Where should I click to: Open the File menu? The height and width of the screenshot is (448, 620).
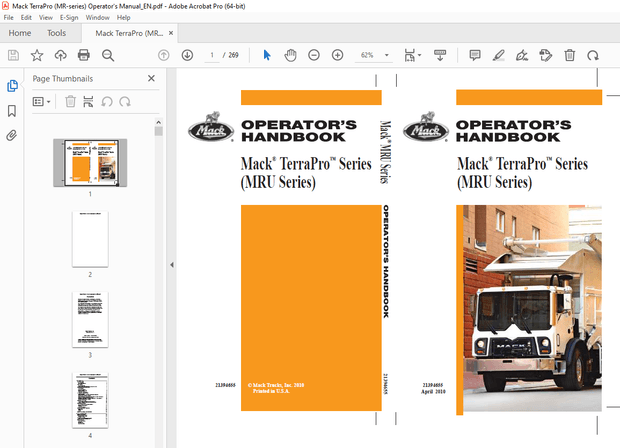point(8,17)
